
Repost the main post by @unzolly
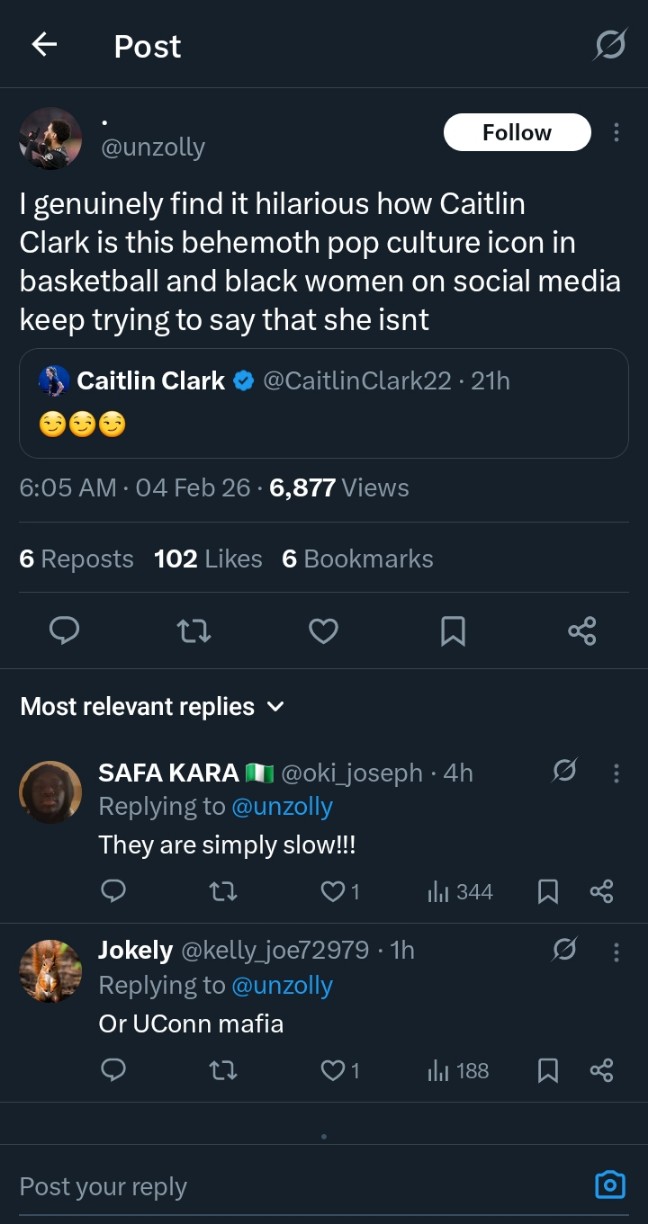click(193, 630)
